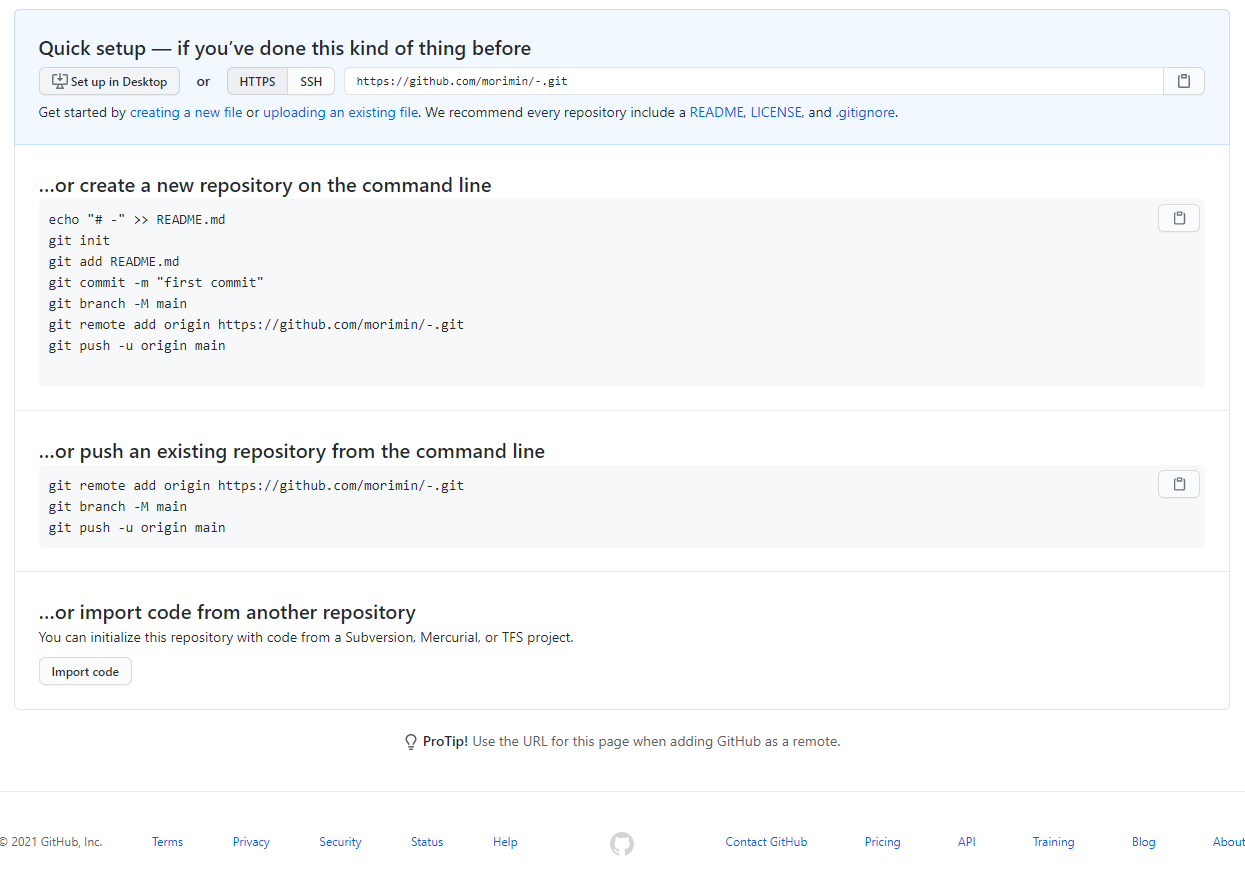Copy the push-existing-repository commands to clipboard
1245x874 pixels.
coord(1179,484)
